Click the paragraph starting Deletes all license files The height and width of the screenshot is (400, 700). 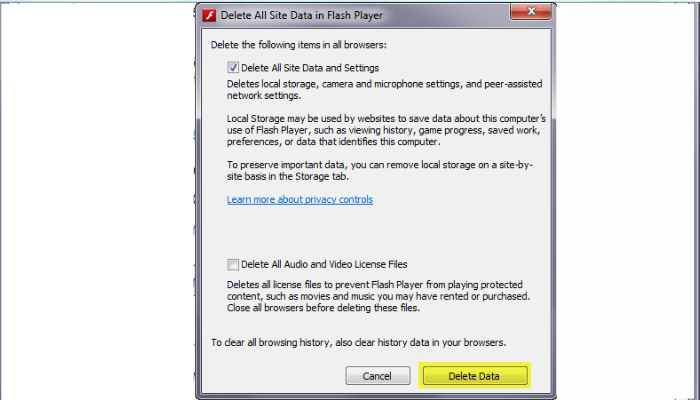(379, 296)
